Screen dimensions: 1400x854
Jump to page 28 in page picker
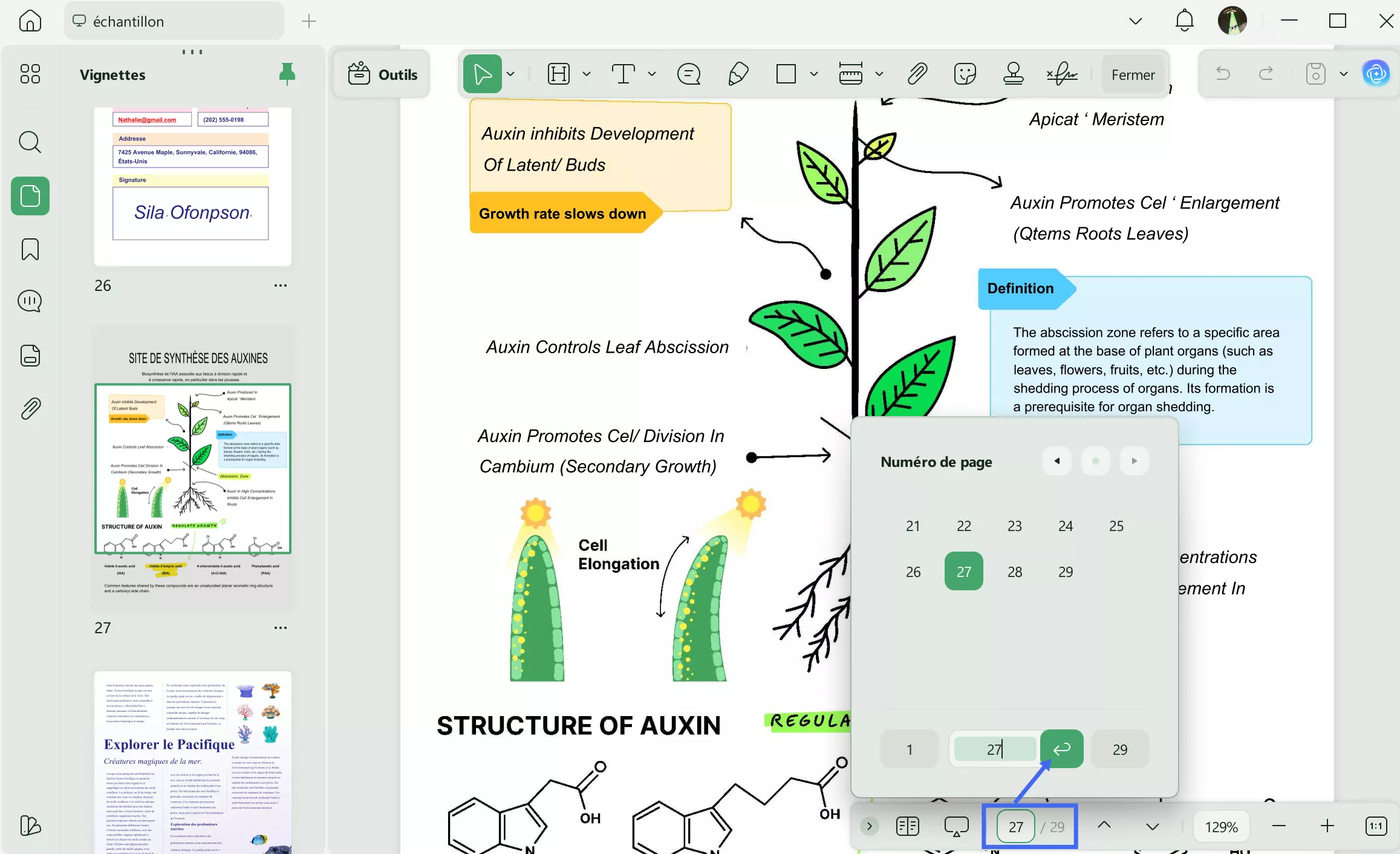(x=1014, y=572)
